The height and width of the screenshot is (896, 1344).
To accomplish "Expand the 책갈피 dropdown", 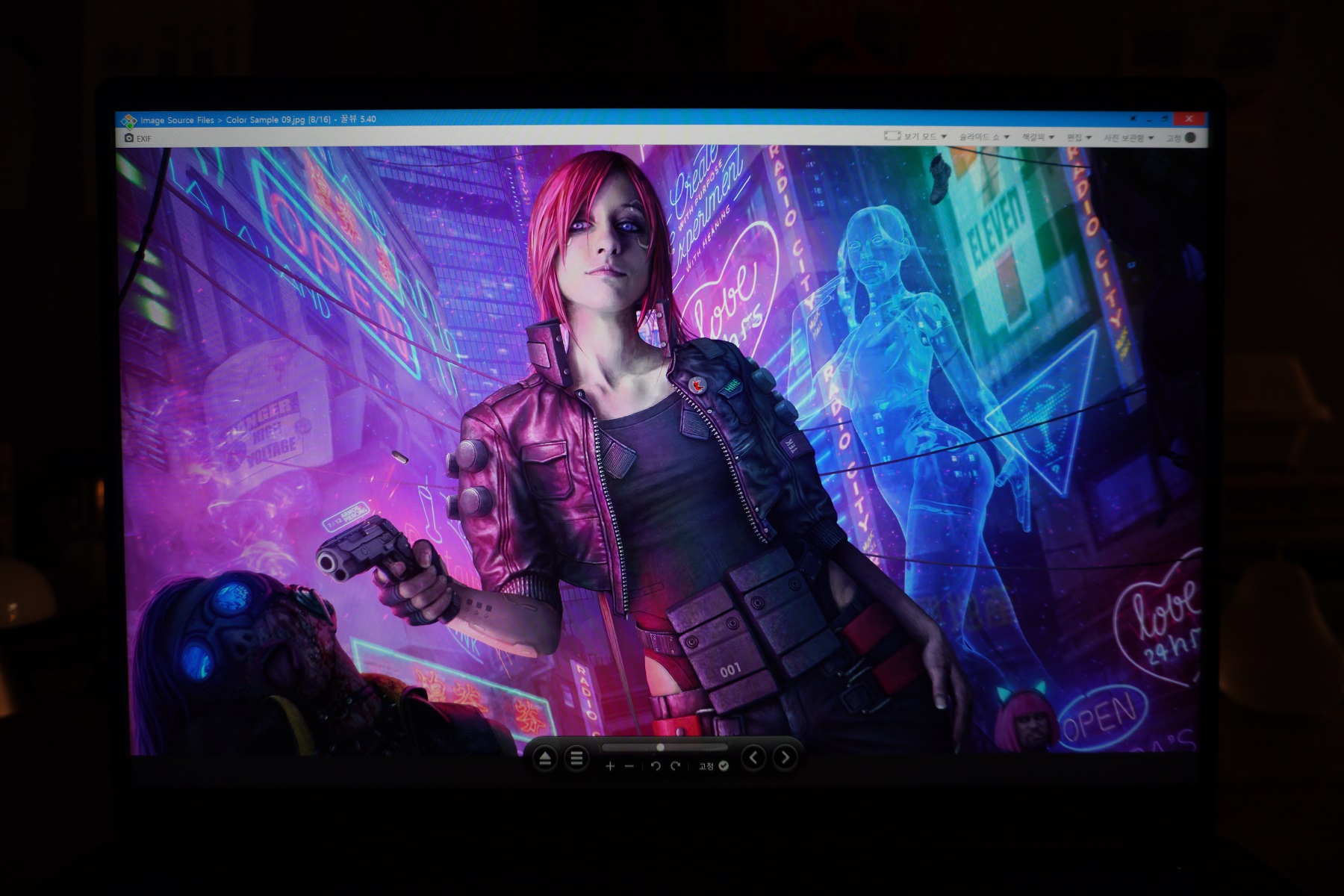I will click(x=1038, y=137).
